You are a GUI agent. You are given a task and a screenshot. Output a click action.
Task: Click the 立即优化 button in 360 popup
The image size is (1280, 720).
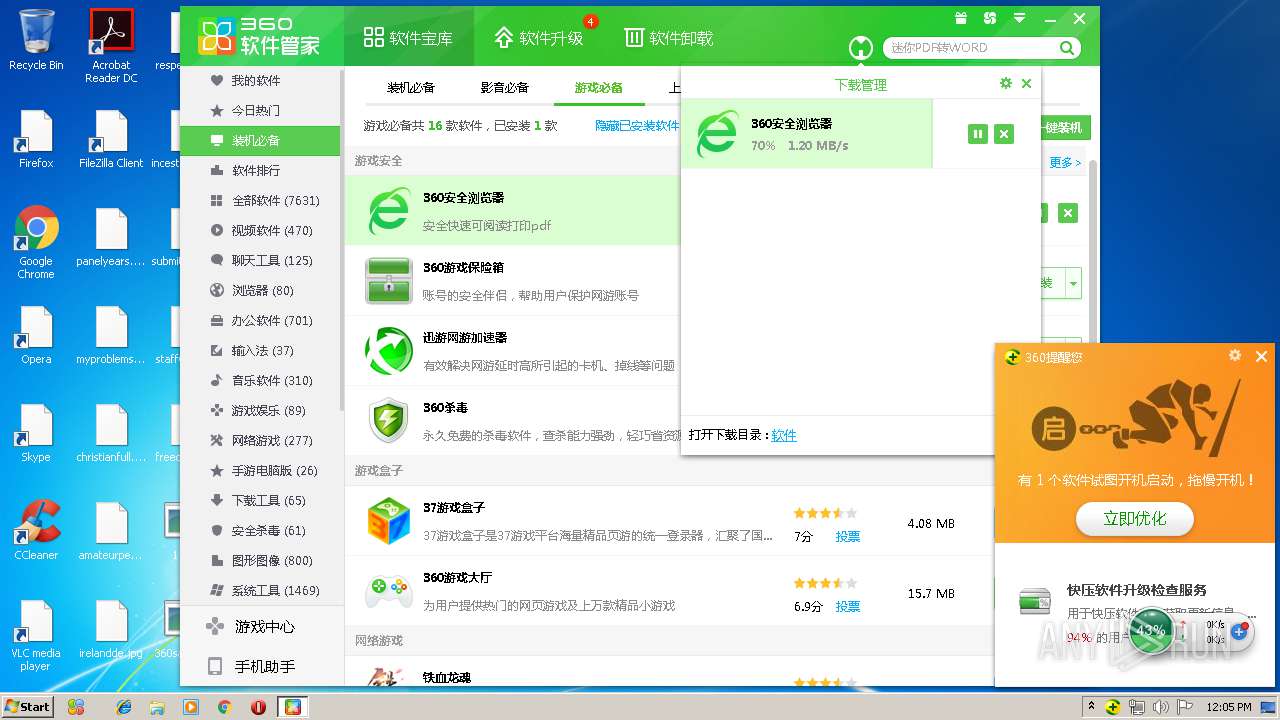[1135, 519]
